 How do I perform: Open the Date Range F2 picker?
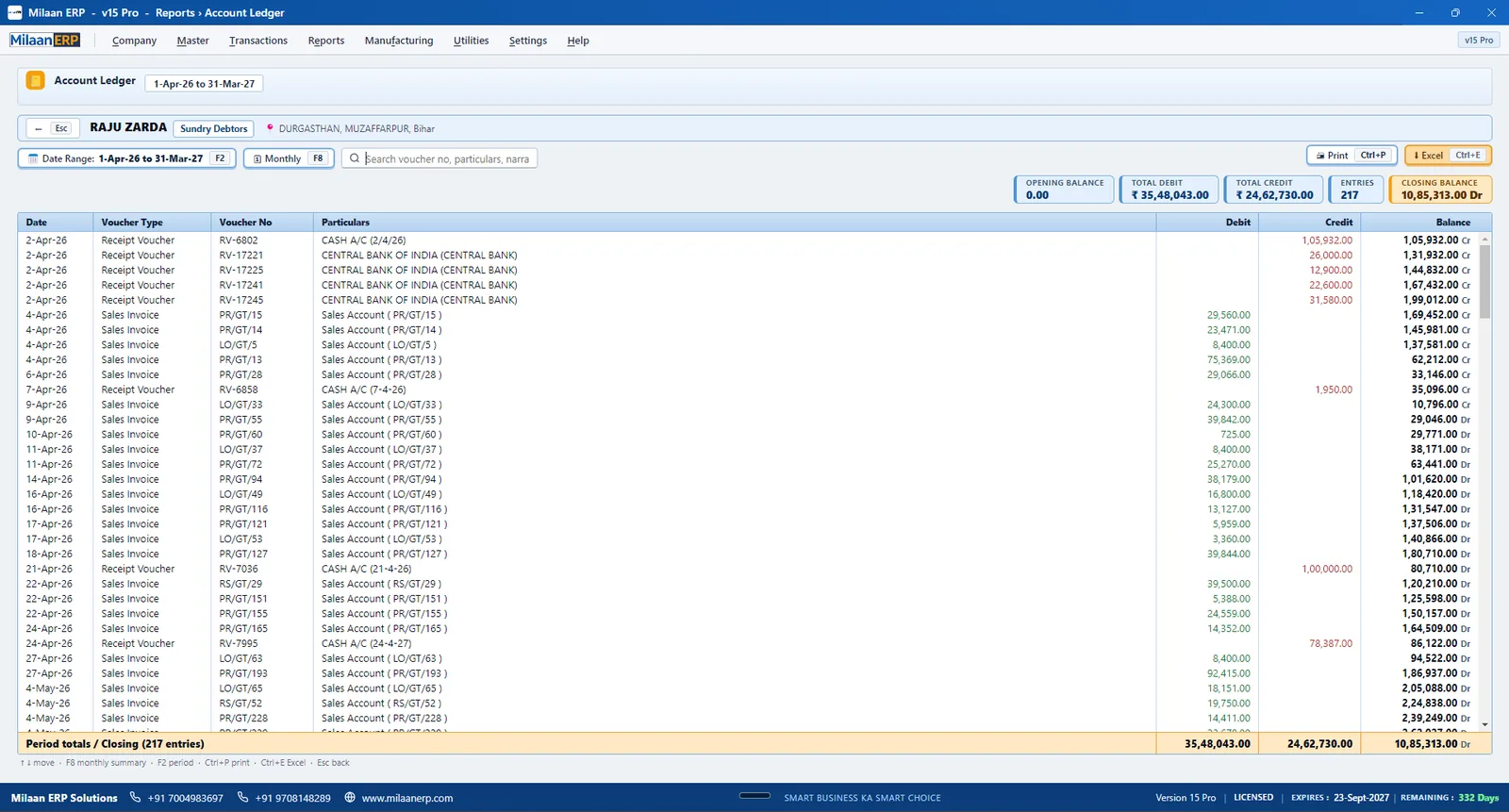coord(127,158)
